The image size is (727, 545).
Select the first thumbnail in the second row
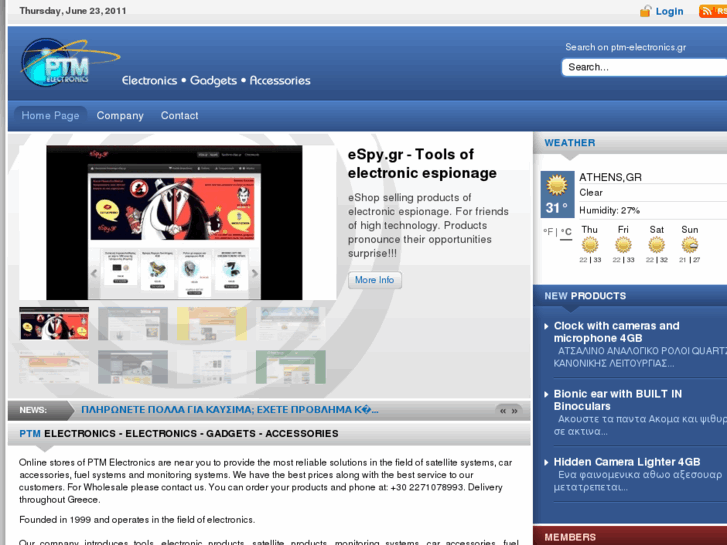click(54, 367)
